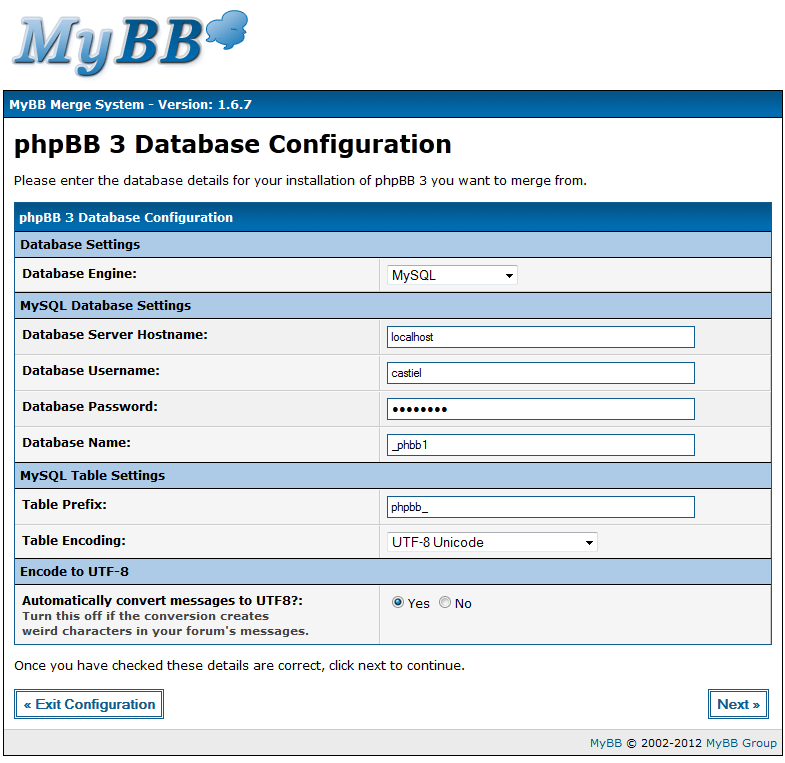The width and height of the screenshot is (785, 763).
Task: Click the 'Database Name:' label
Action: point(77,443)
